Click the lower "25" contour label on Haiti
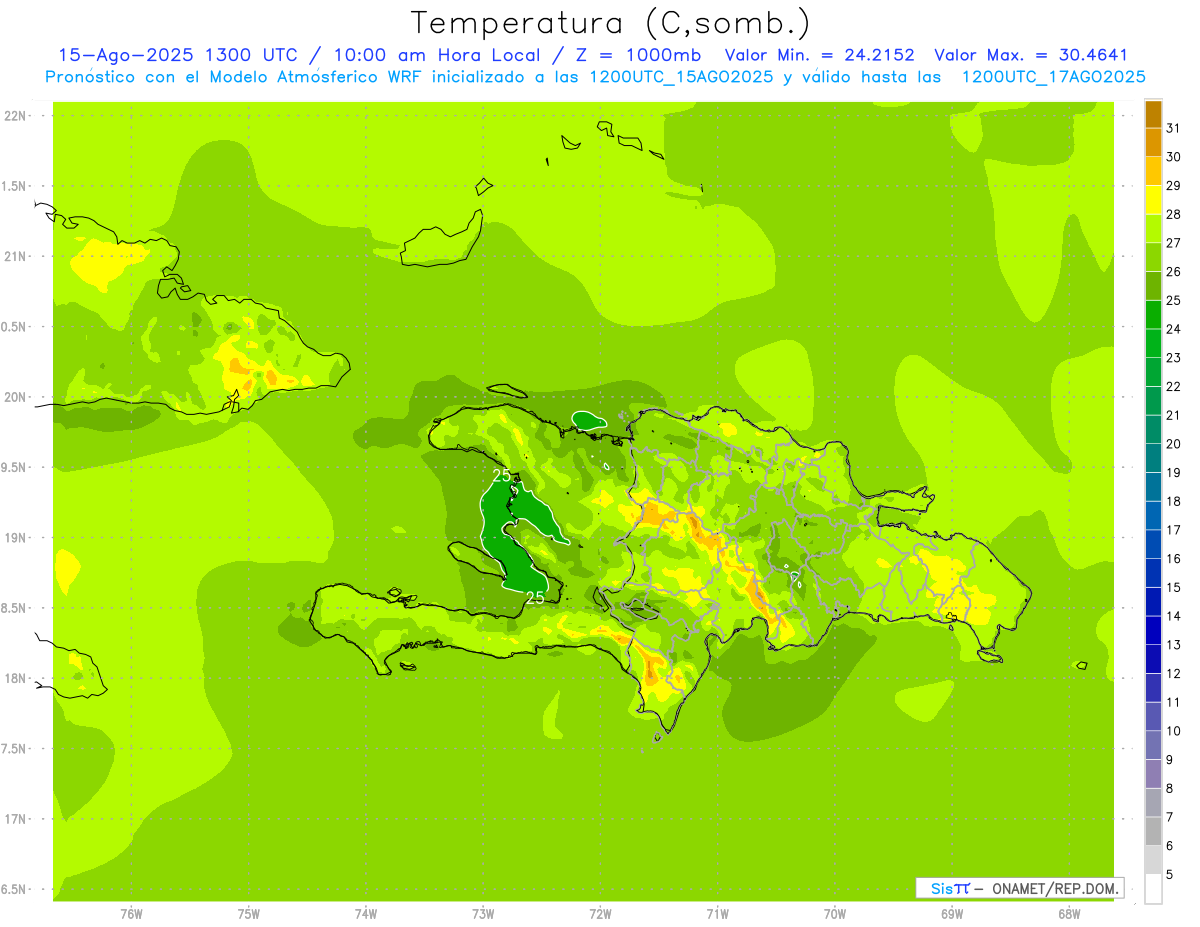The height and width of the screenshot is (927, 1200). pyautogui.click(x=535, y=597)
